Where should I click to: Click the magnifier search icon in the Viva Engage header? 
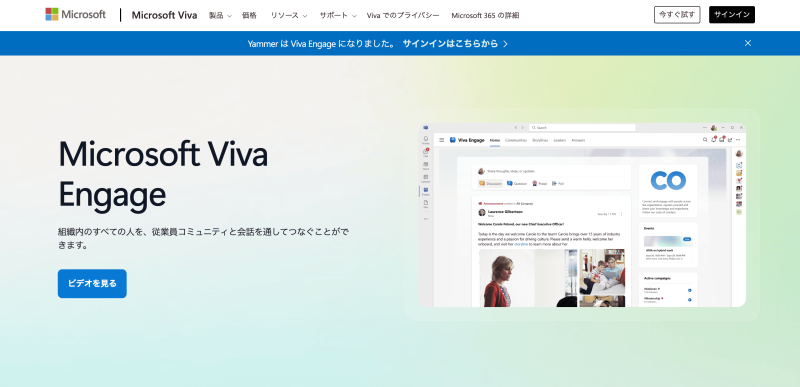705,140
